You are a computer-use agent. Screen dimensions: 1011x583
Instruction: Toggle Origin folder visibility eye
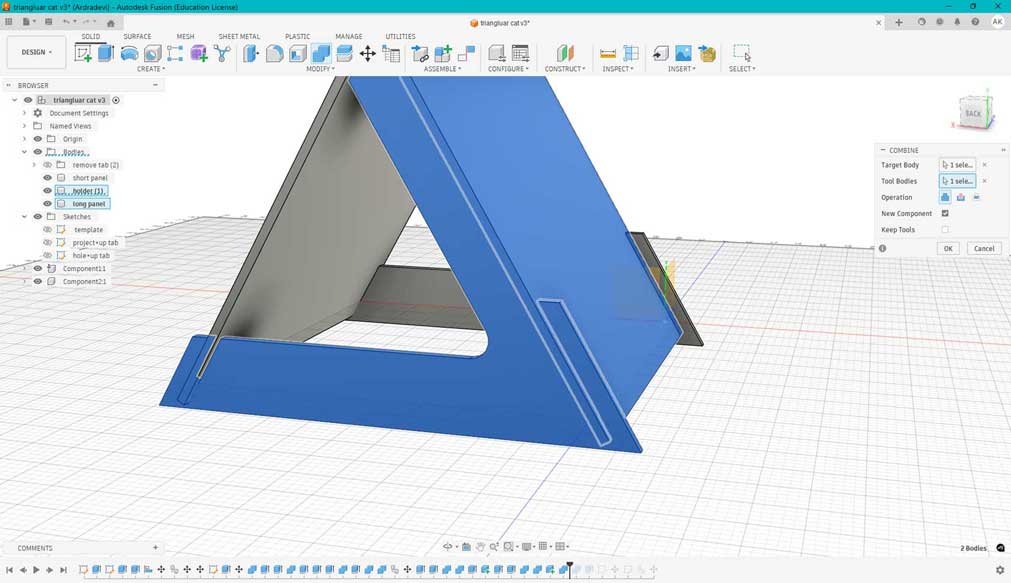[x=37, y=139]
